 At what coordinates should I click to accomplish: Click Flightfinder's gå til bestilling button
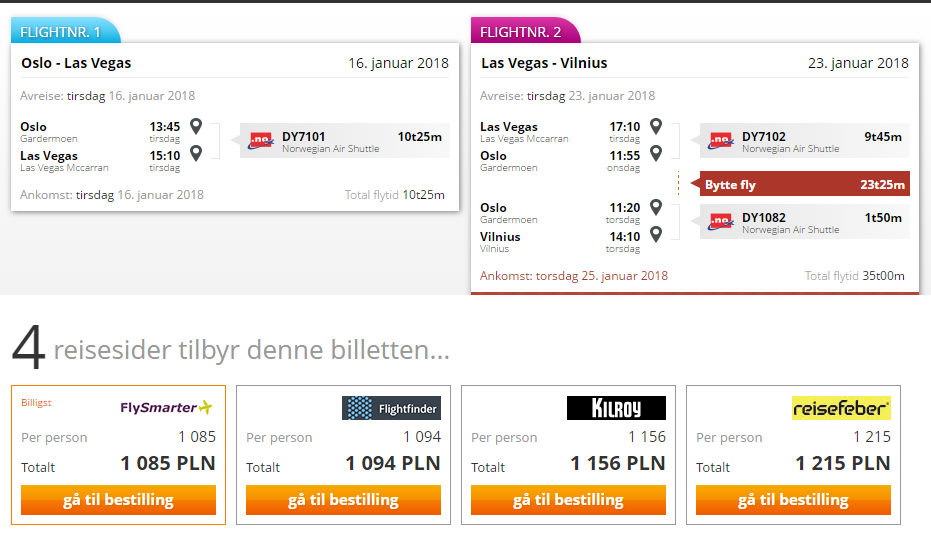(x=343, y=500)
